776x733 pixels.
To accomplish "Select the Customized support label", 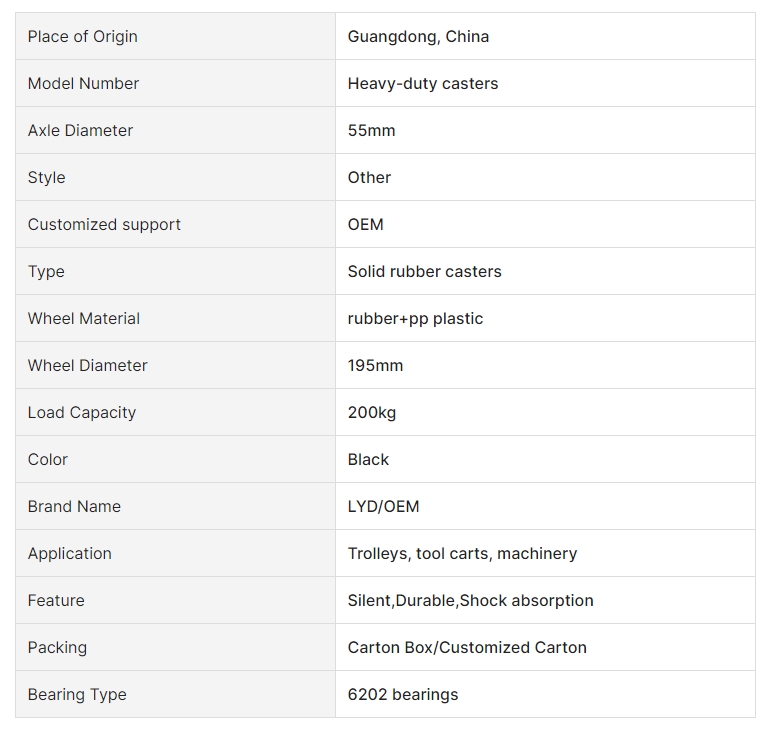I will pos(104,225).
